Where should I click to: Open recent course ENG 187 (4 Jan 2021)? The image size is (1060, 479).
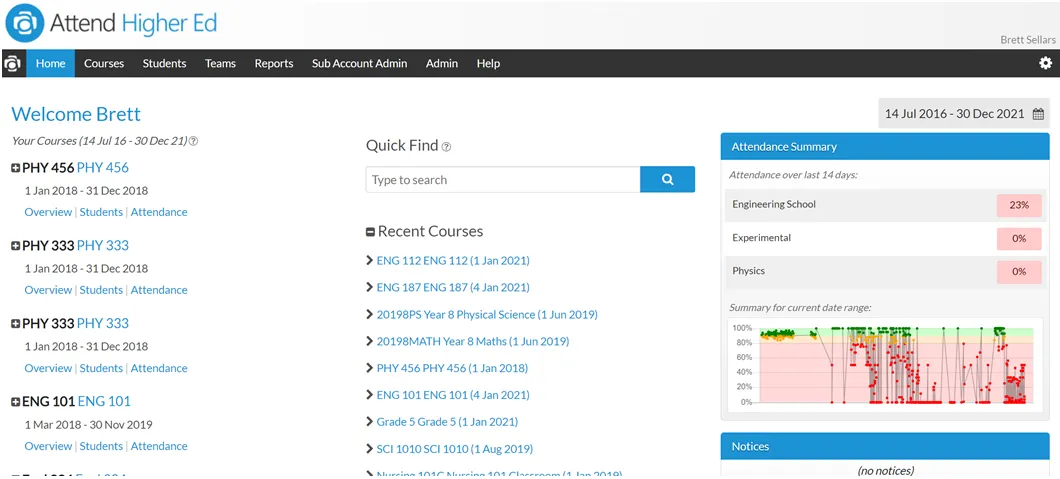point(453,287)
